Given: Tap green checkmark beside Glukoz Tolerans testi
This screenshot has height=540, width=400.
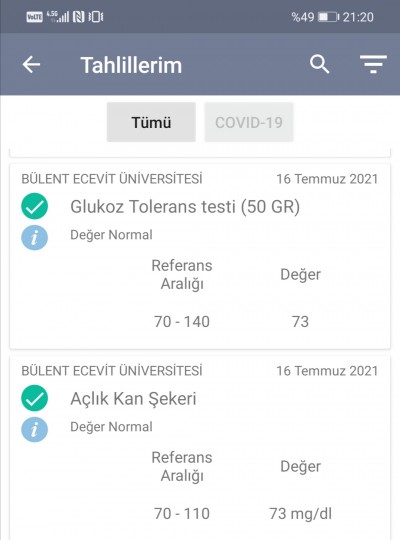Looking at the screenshot, I should point(34,206).
